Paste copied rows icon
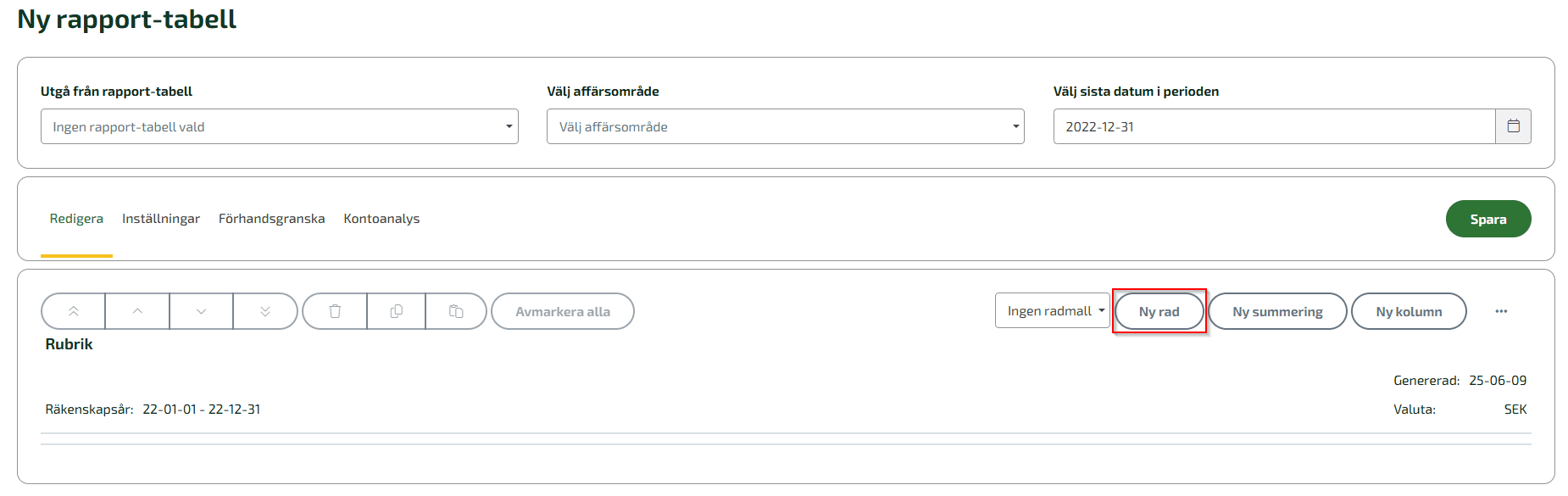Image resolution: width=1568 pixels, height=496 pixels. (x=456, y=311)
